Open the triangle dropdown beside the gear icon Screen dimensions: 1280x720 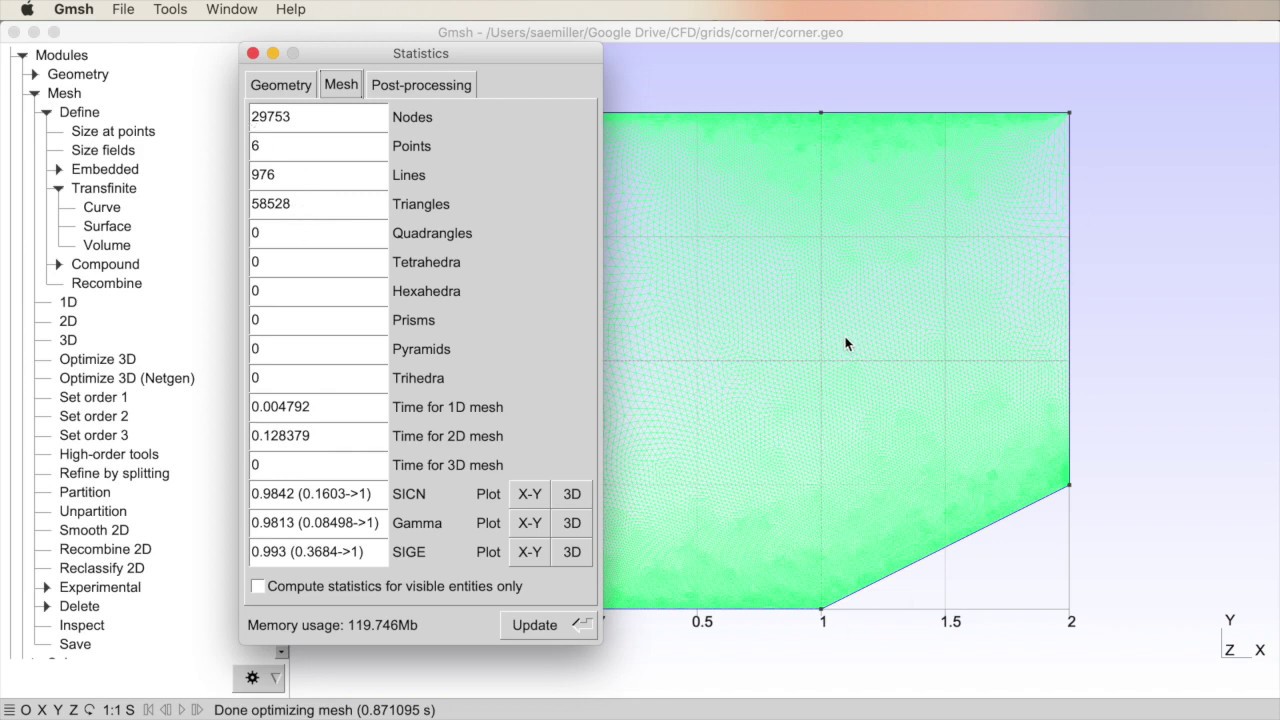(275, 678)
